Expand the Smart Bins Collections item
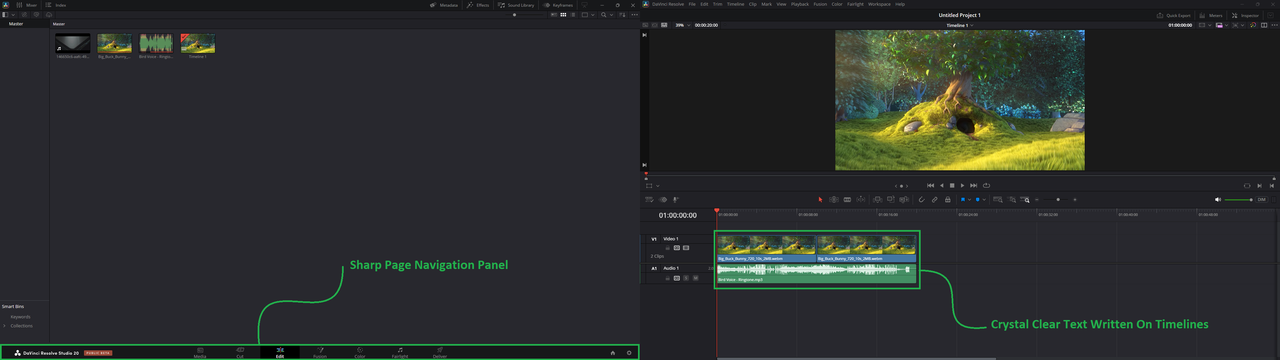The width and height of the screenshot is (1280, 360). click(4, 326)
